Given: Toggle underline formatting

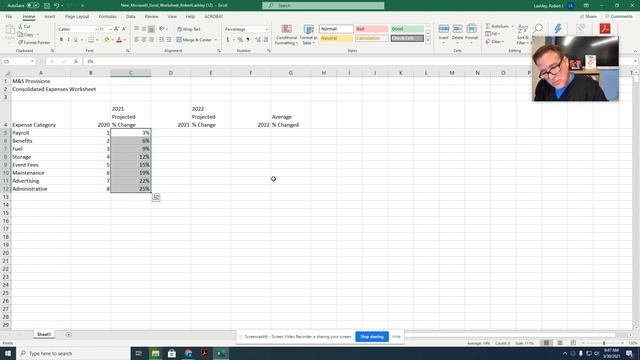Looking at the screenshot, I should coord(76,40).
